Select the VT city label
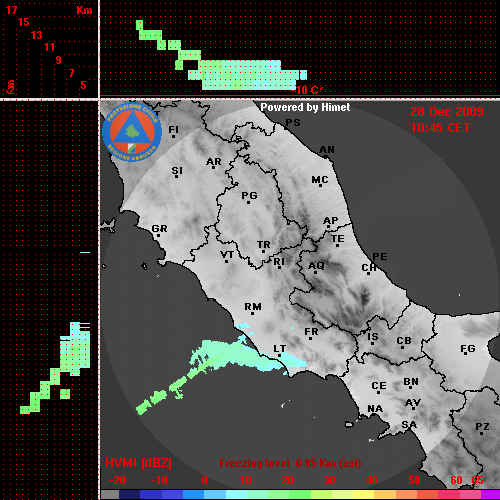 click(227, 255)
